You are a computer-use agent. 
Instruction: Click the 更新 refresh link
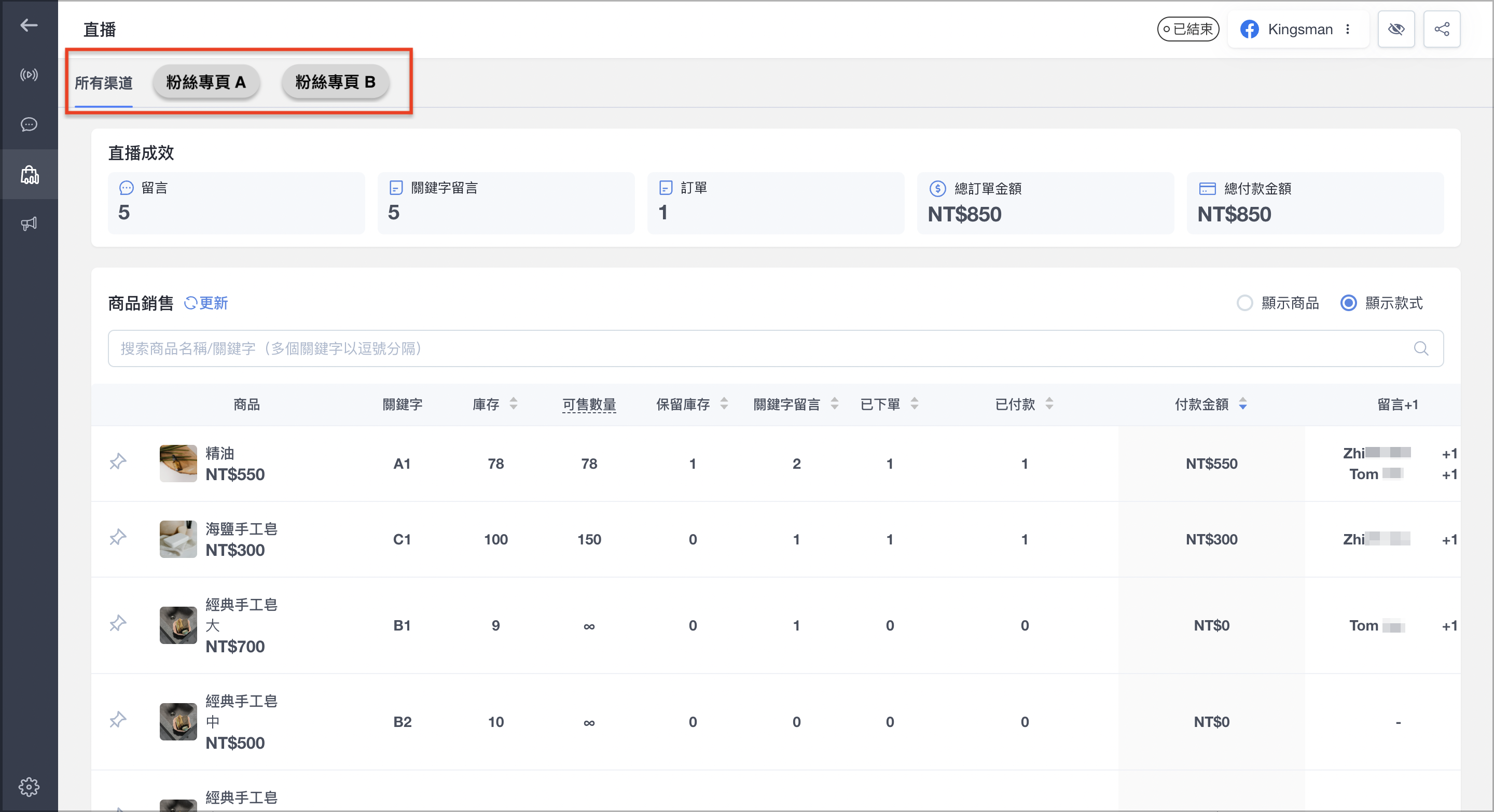(x=206, y=303)
